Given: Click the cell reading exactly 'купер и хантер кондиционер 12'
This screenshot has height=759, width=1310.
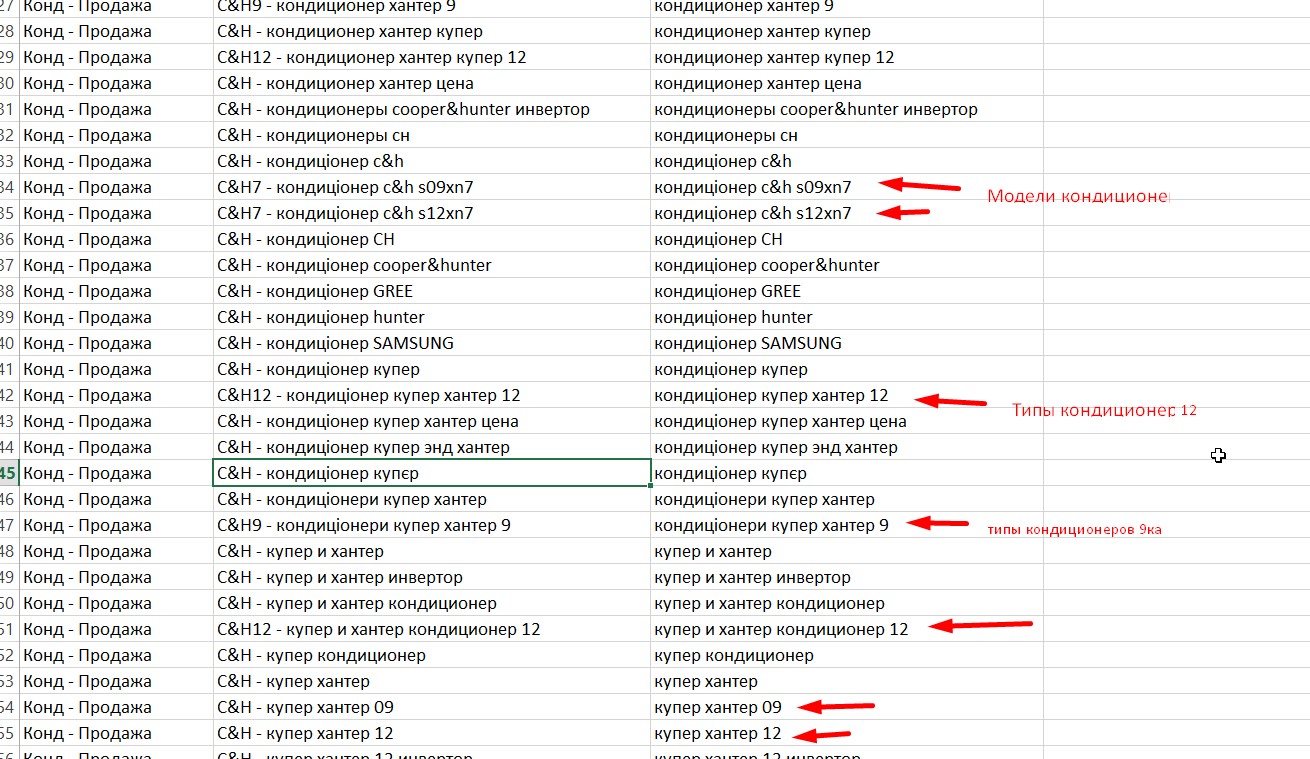Looking at the screenshot, I should pyautogui.click(x=847, y=629).
